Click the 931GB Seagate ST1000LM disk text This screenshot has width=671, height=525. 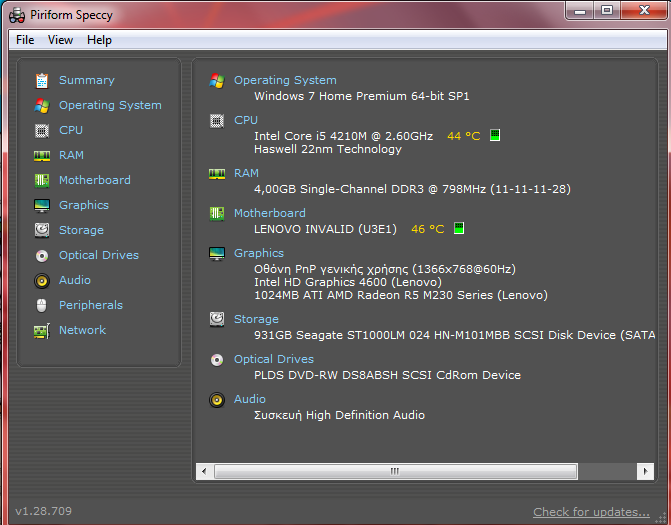coord(454,335)
